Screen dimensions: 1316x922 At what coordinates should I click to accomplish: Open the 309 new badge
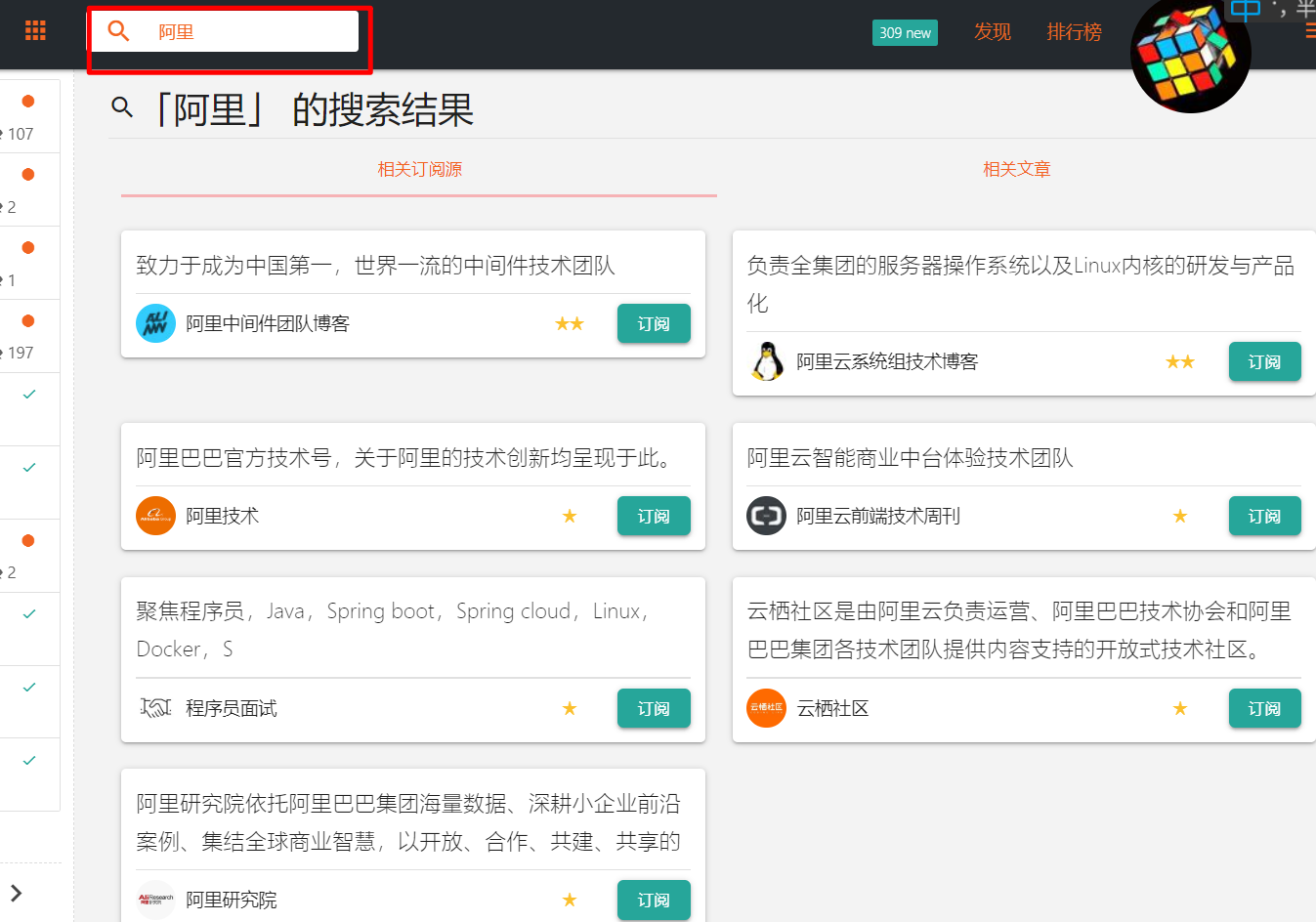[905, 32]
